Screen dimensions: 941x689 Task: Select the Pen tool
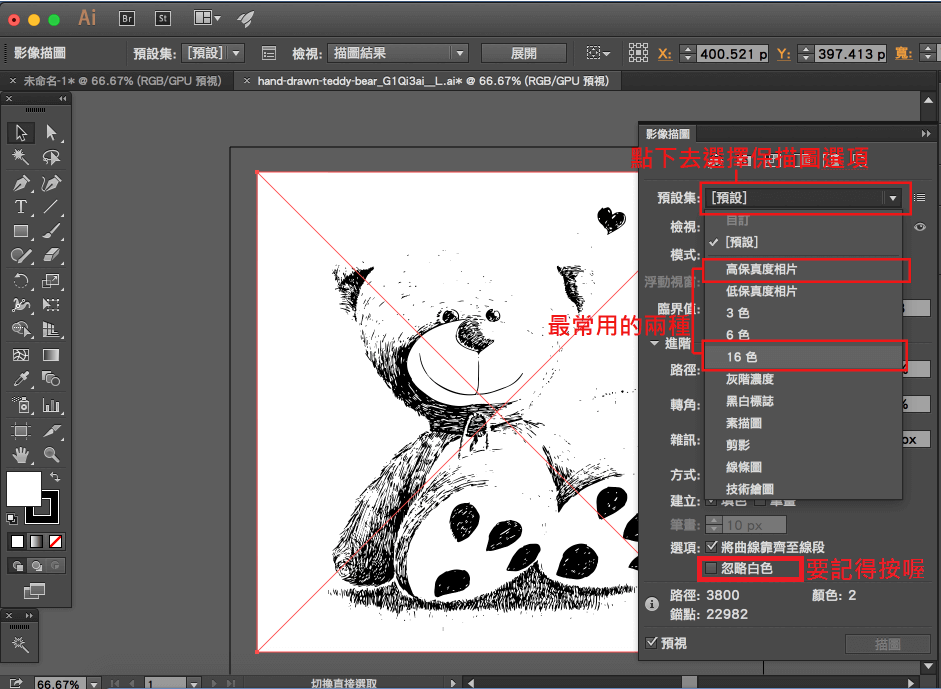[20, 183]
